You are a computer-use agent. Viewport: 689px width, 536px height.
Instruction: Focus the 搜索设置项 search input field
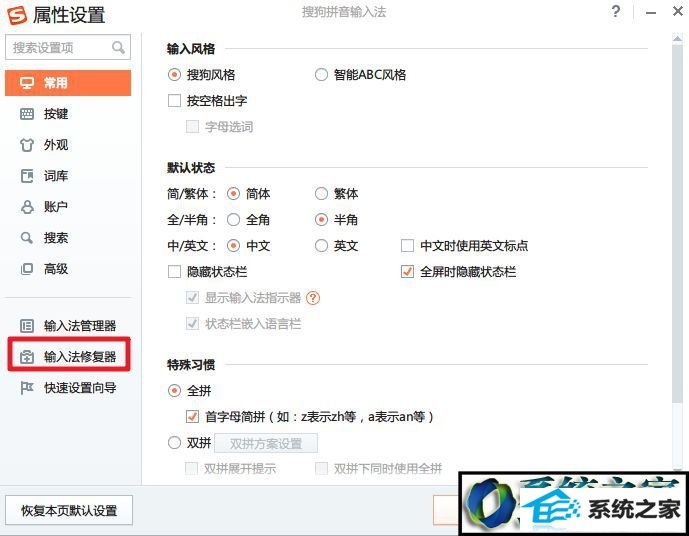coord(68,47)
